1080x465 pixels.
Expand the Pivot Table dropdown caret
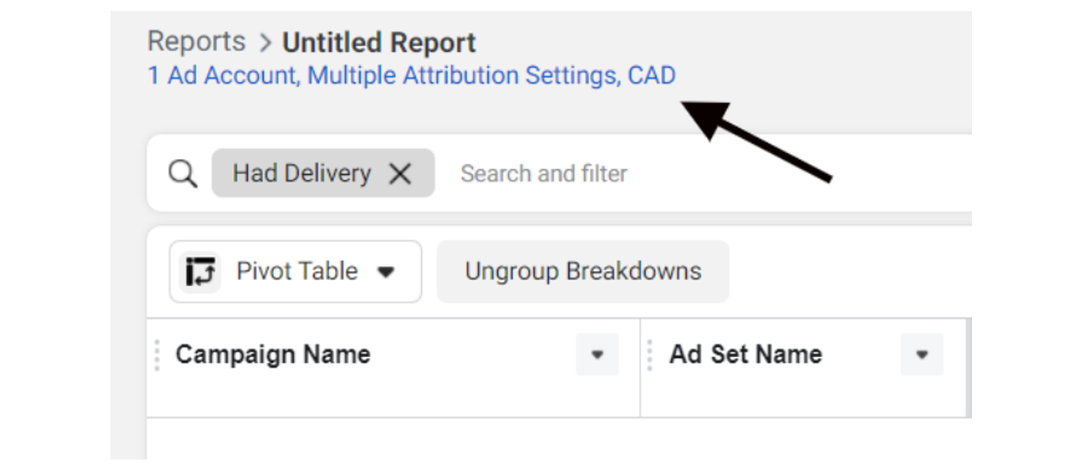point(386,272)
